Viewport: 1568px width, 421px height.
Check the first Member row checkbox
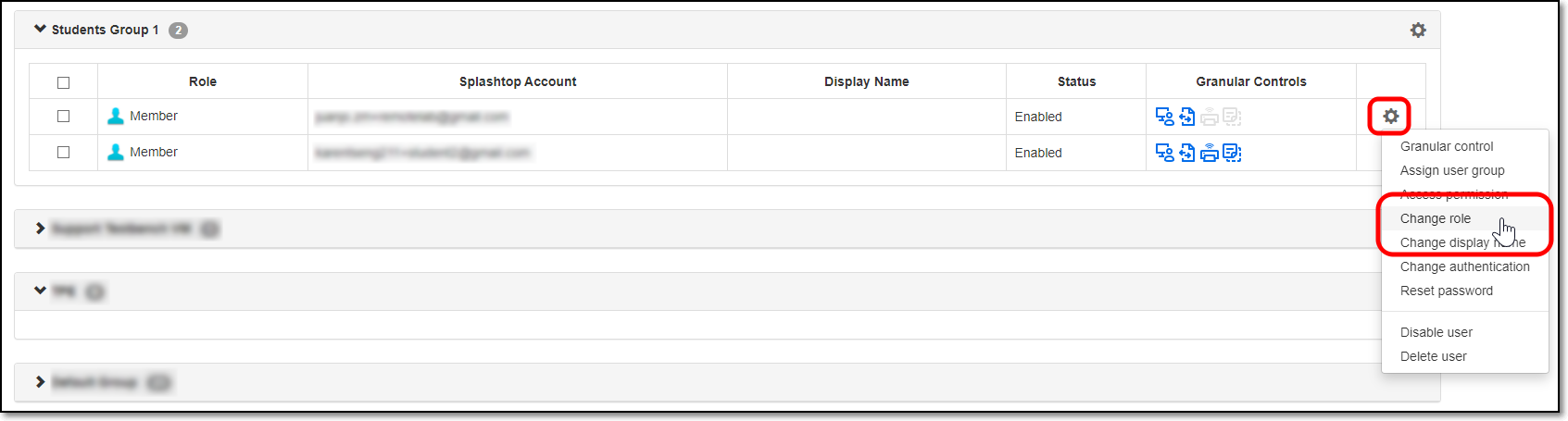(x=63, y=117)
